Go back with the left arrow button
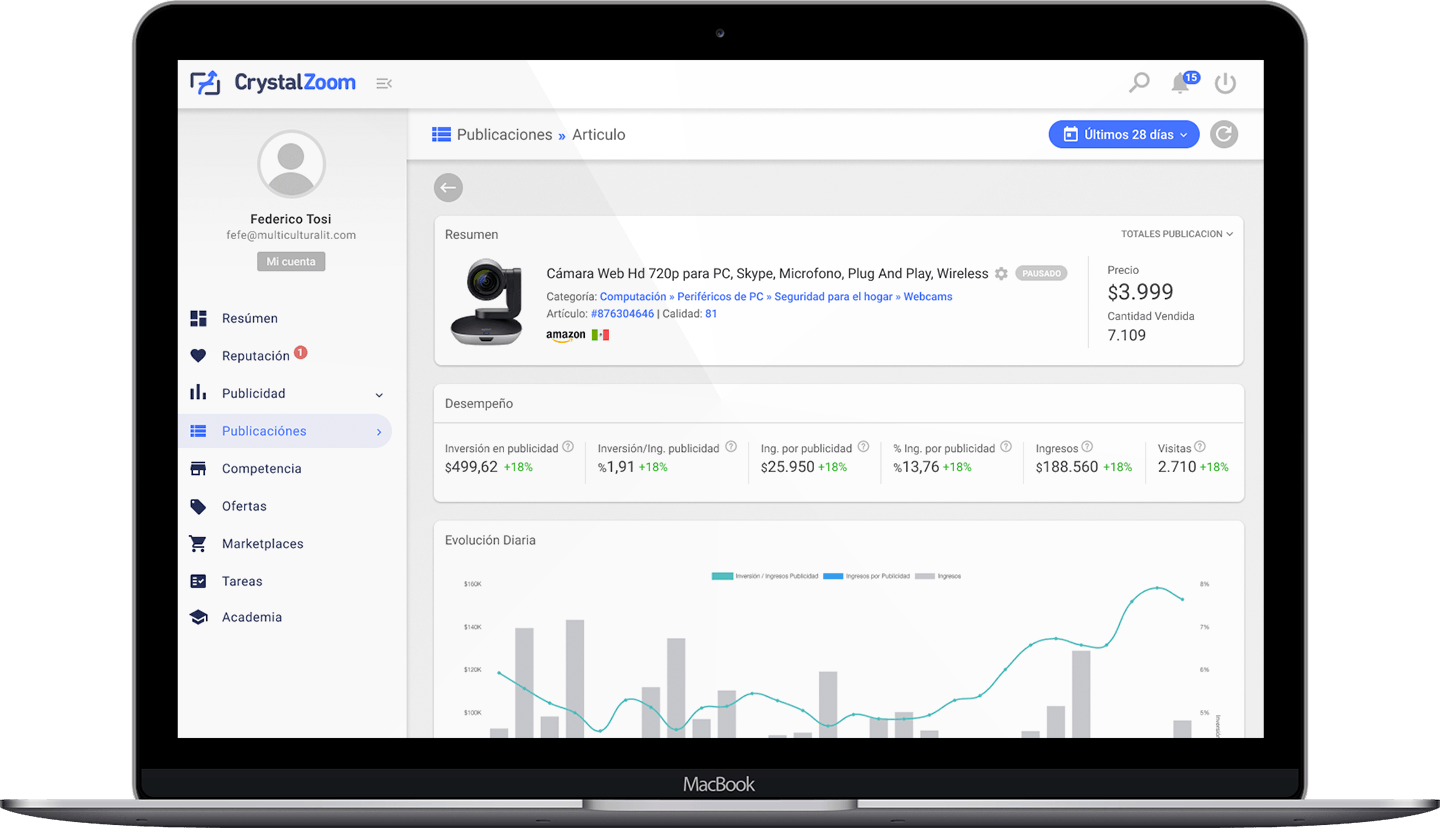 [x=448, y=188]
